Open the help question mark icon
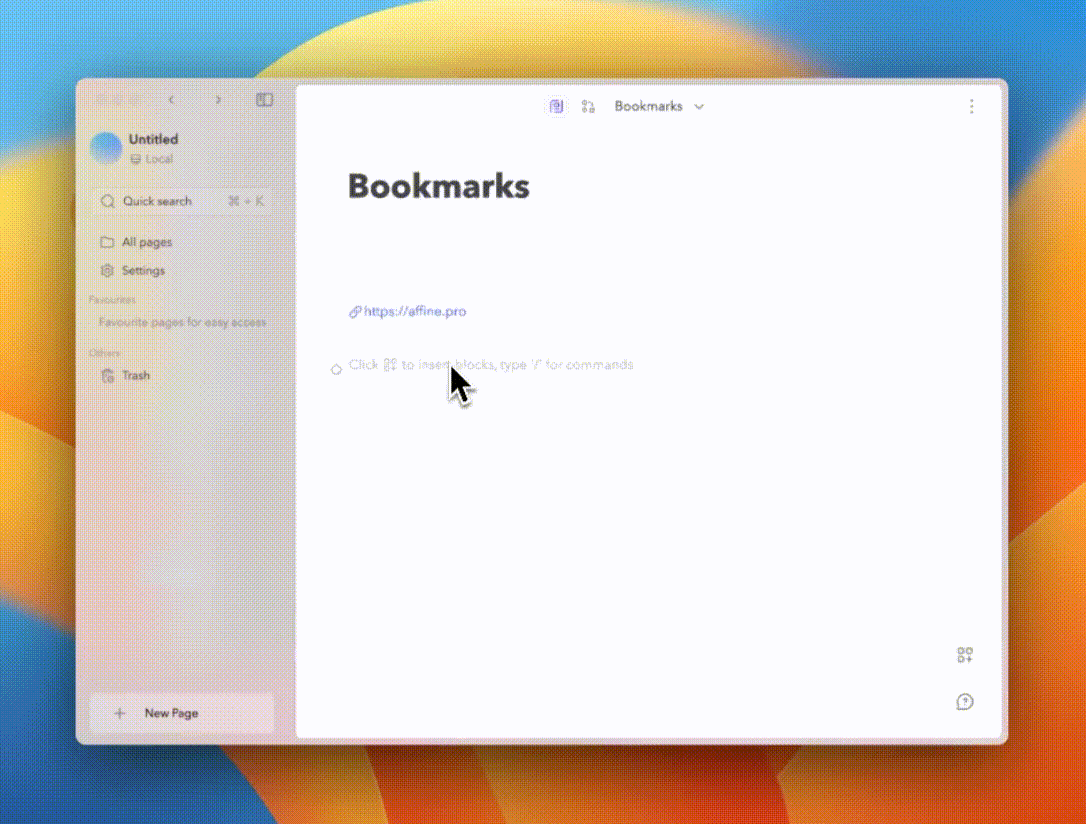The width and height of the screenshot is (1086, 824). pyautogui.click(x=965, y=702)
